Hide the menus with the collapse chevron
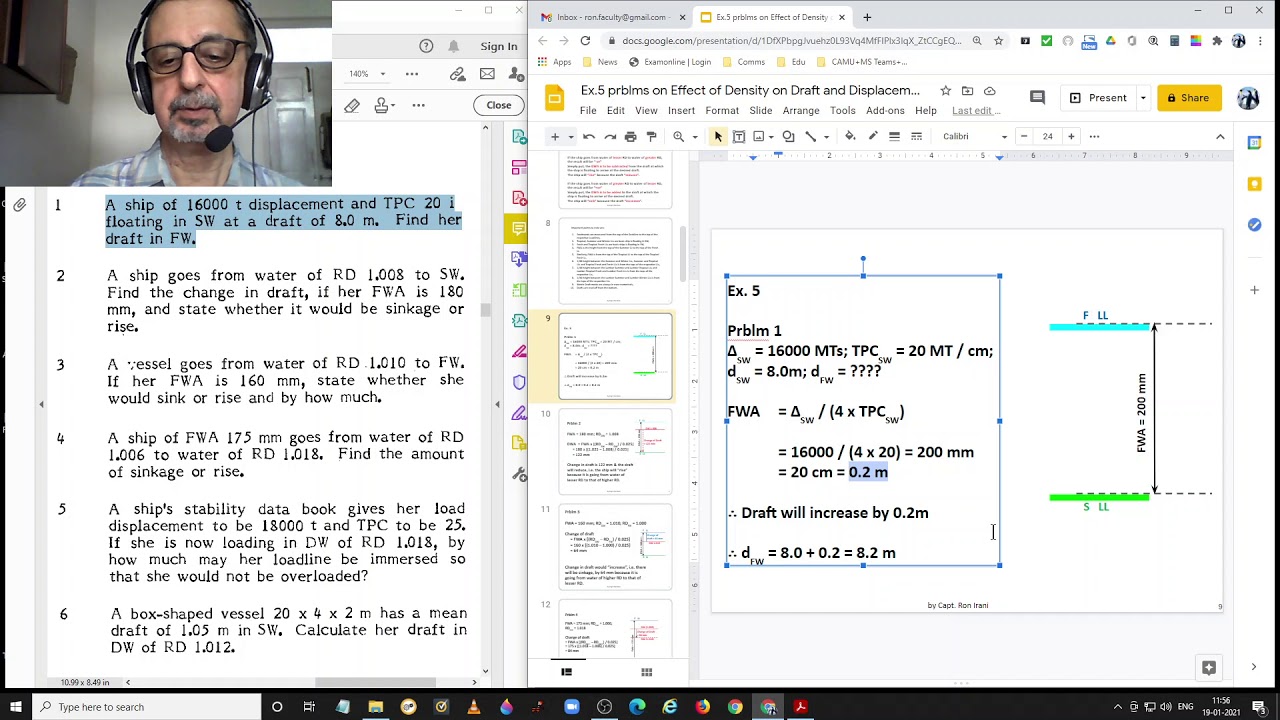The width and height of the screenshot is (1280, 720). point(1220,136)
